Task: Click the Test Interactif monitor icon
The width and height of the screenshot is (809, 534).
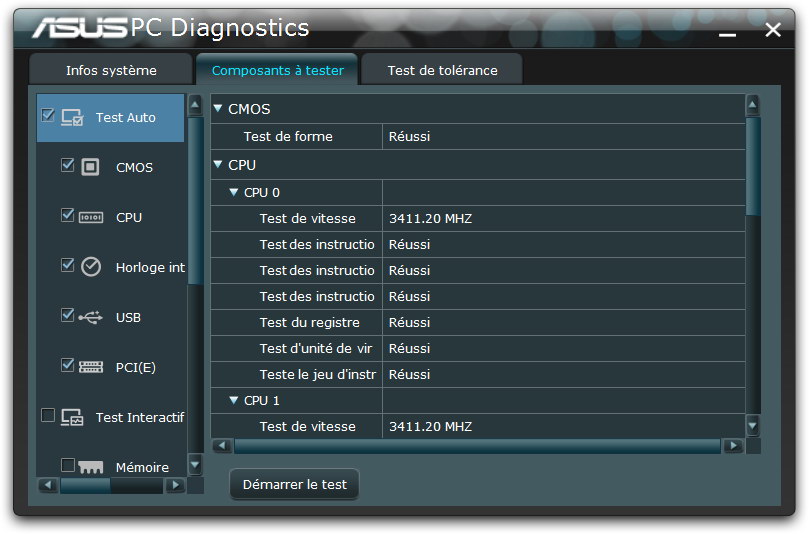Action: pos(72,417)
